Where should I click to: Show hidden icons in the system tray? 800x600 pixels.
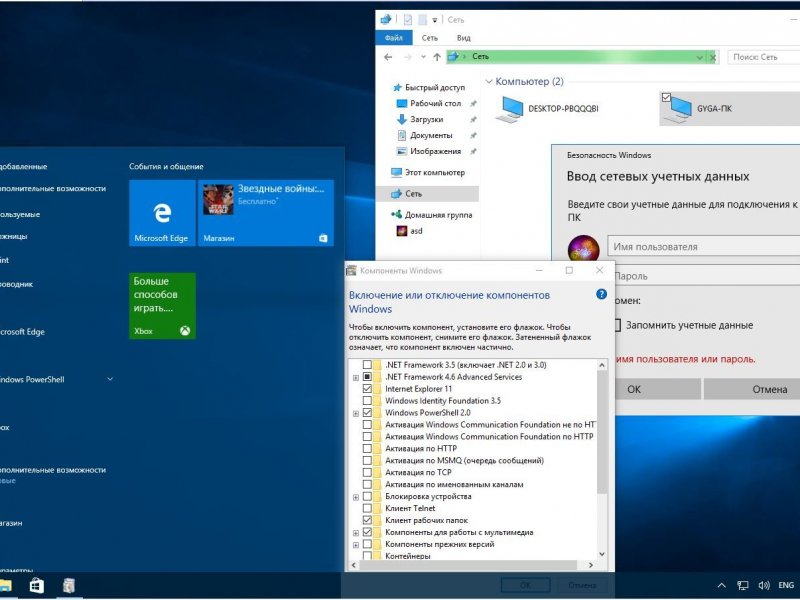(721, 585)
